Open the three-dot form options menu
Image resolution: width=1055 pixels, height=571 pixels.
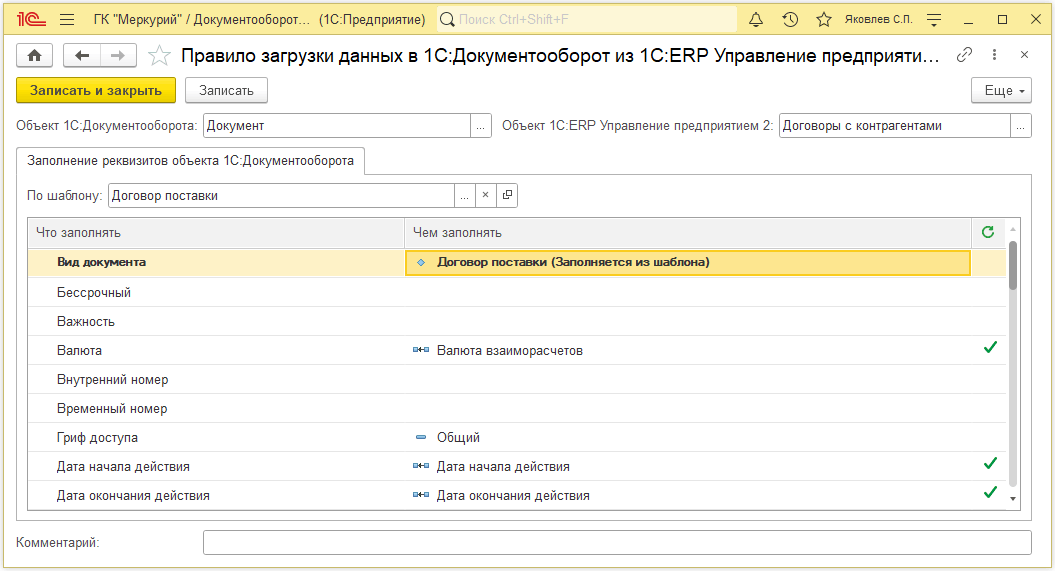[994, 54]
